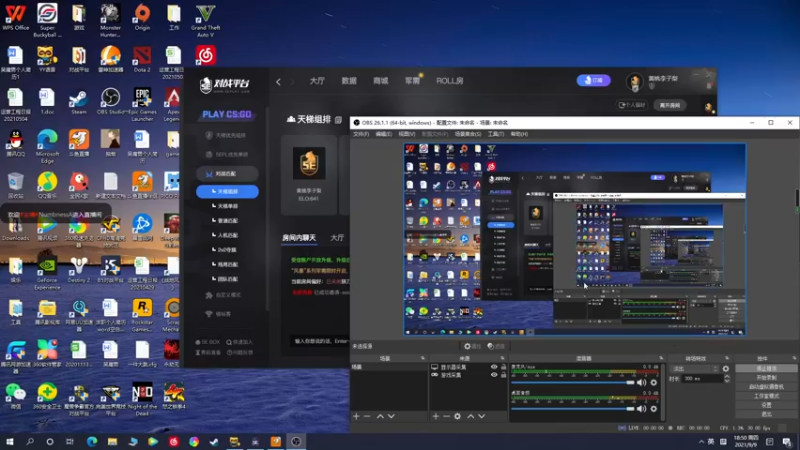Adjust transition duration stepper arrows at 300 ms

[727, 379]
